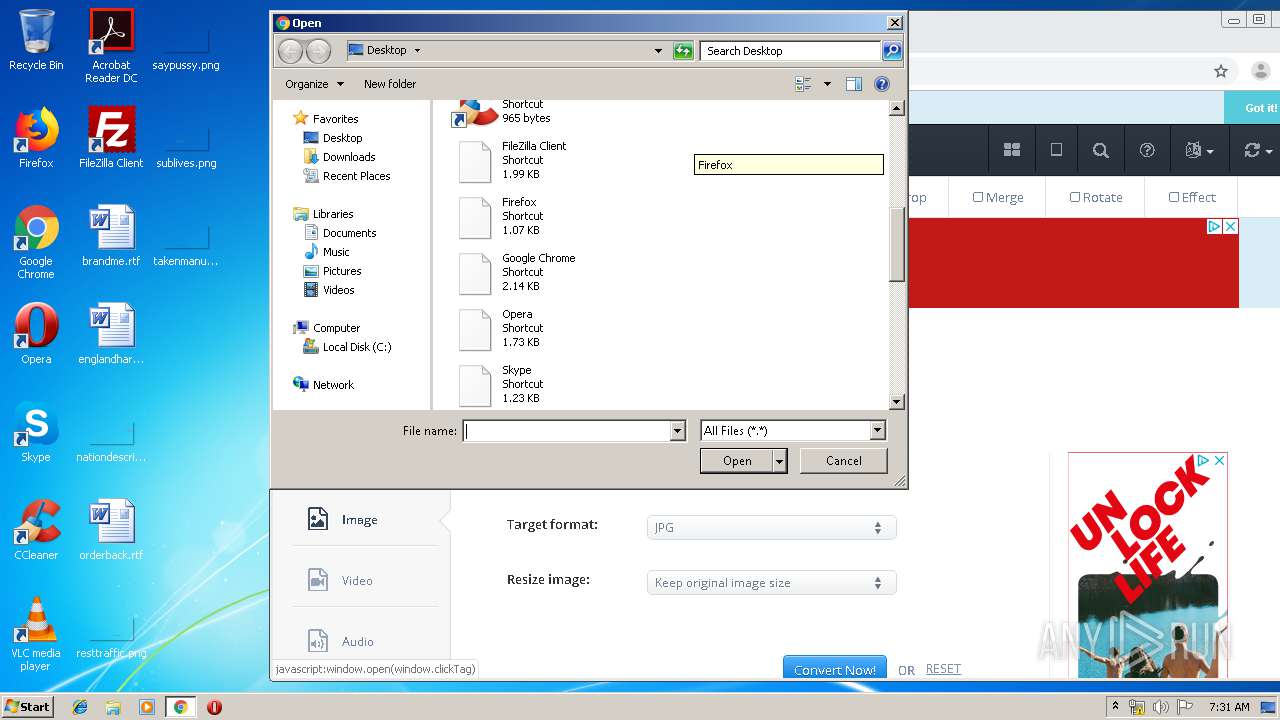Expand view options arrow in dialog
The image size is (1280, 720).
tap(827, 84)
